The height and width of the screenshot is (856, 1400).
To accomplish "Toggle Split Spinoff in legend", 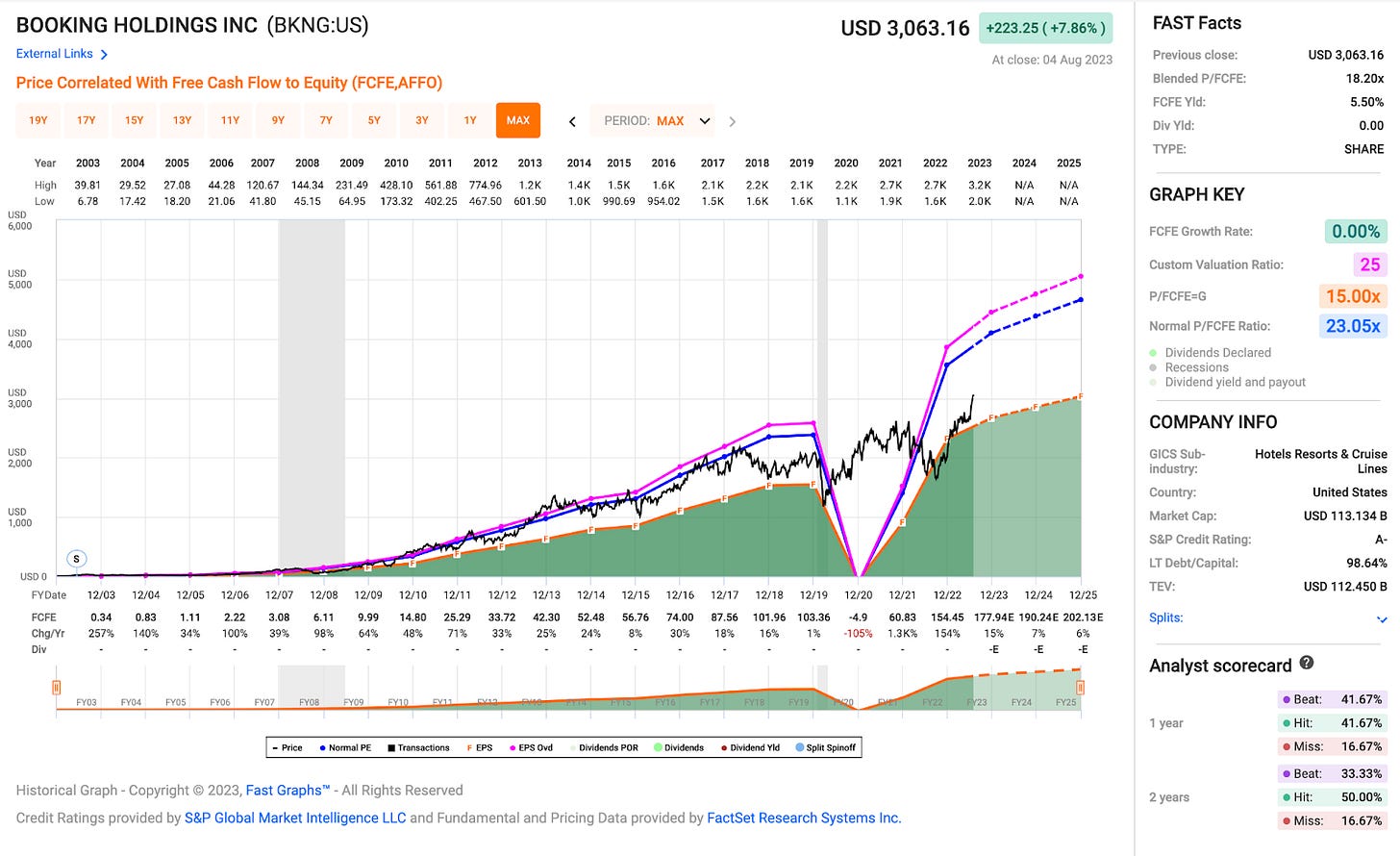I will pos(826,747).
